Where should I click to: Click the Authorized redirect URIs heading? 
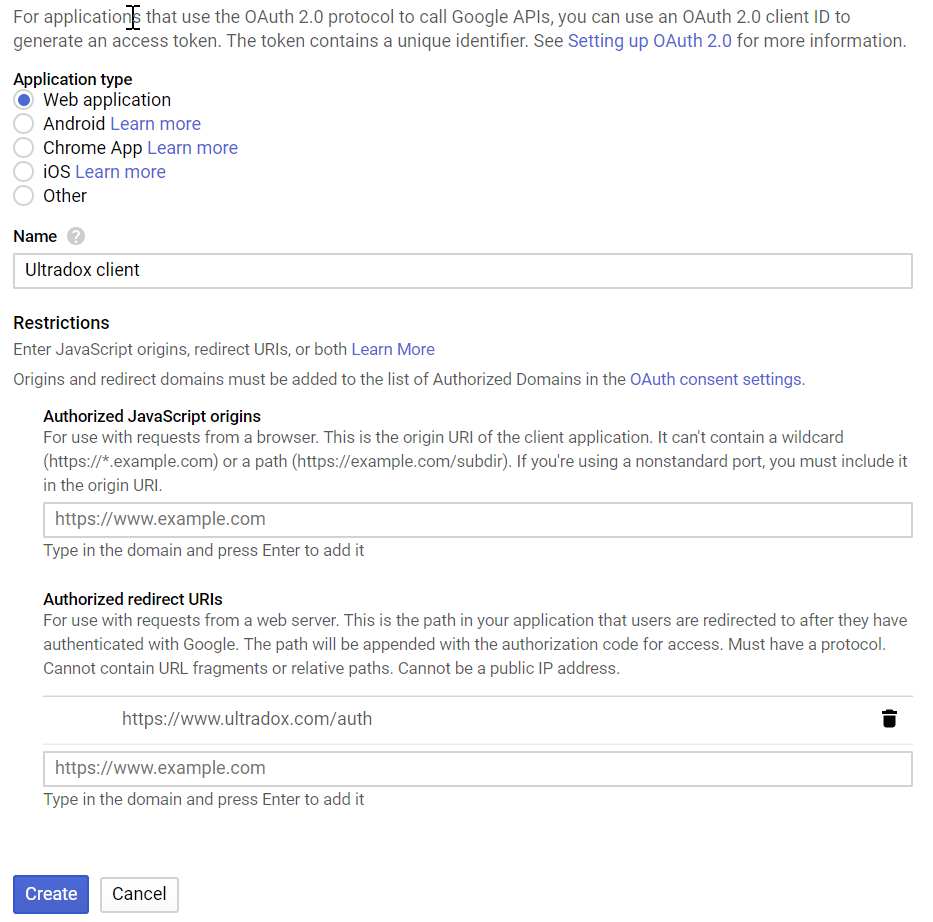point(133,599)
